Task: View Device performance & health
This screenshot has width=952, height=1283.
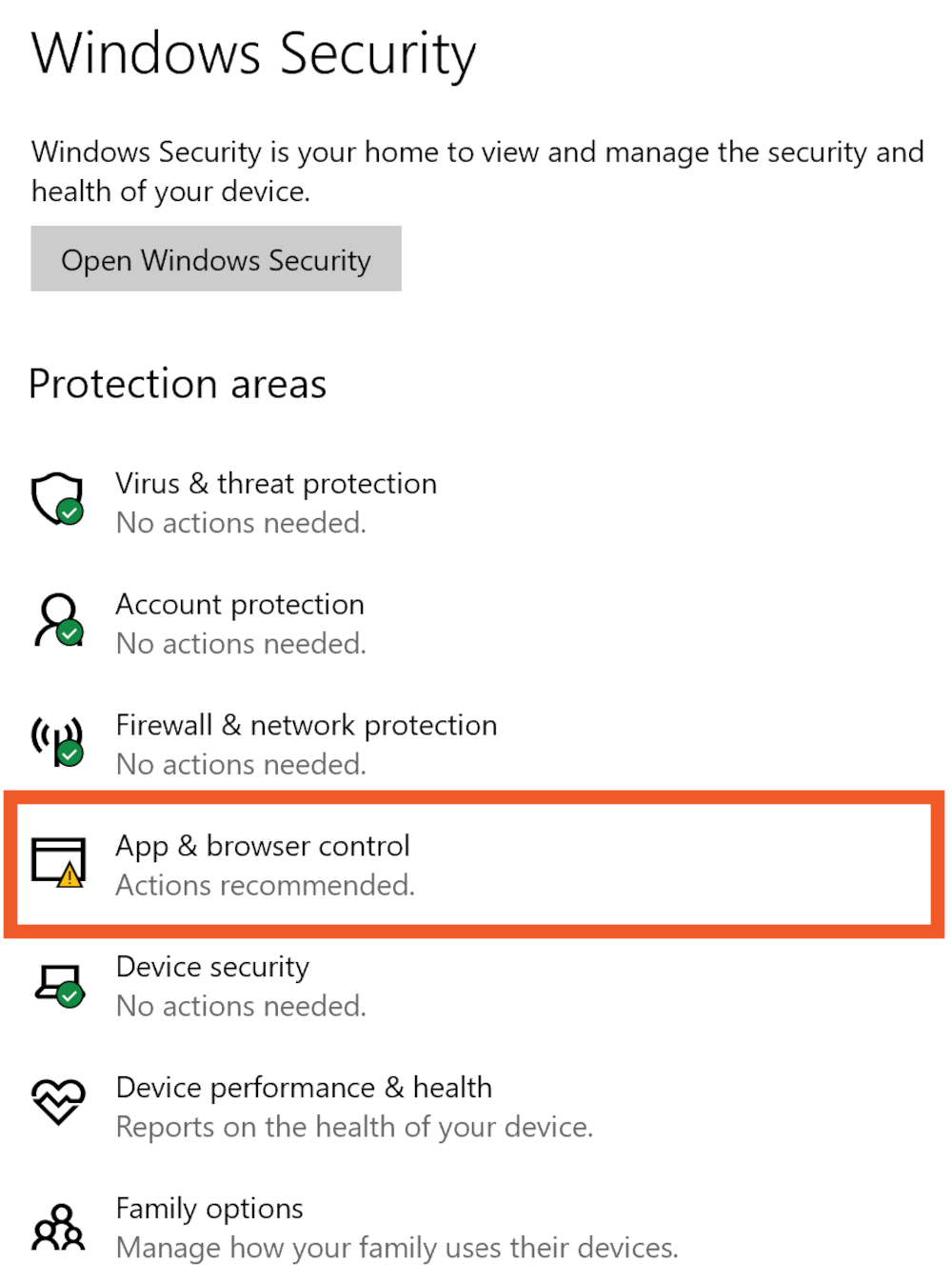Action: coord(304,1088)
